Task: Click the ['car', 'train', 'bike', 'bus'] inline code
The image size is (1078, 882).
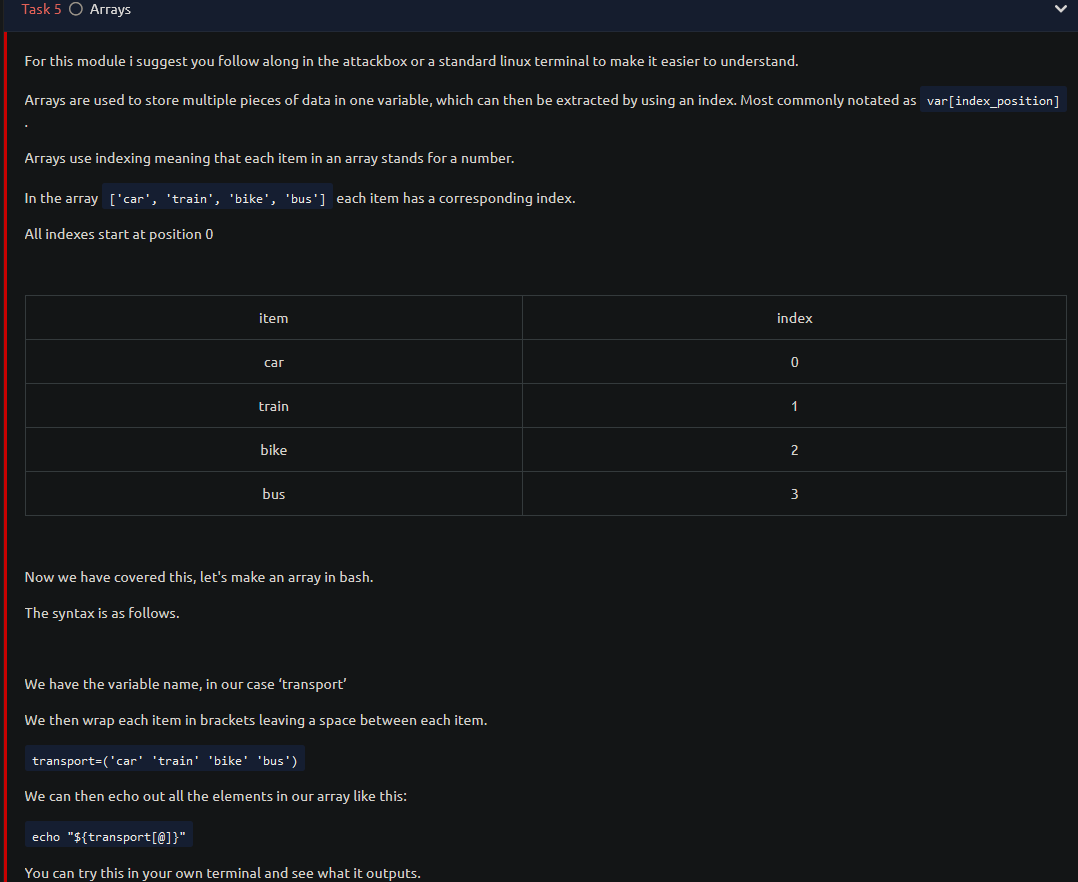Action: point(217,199)
